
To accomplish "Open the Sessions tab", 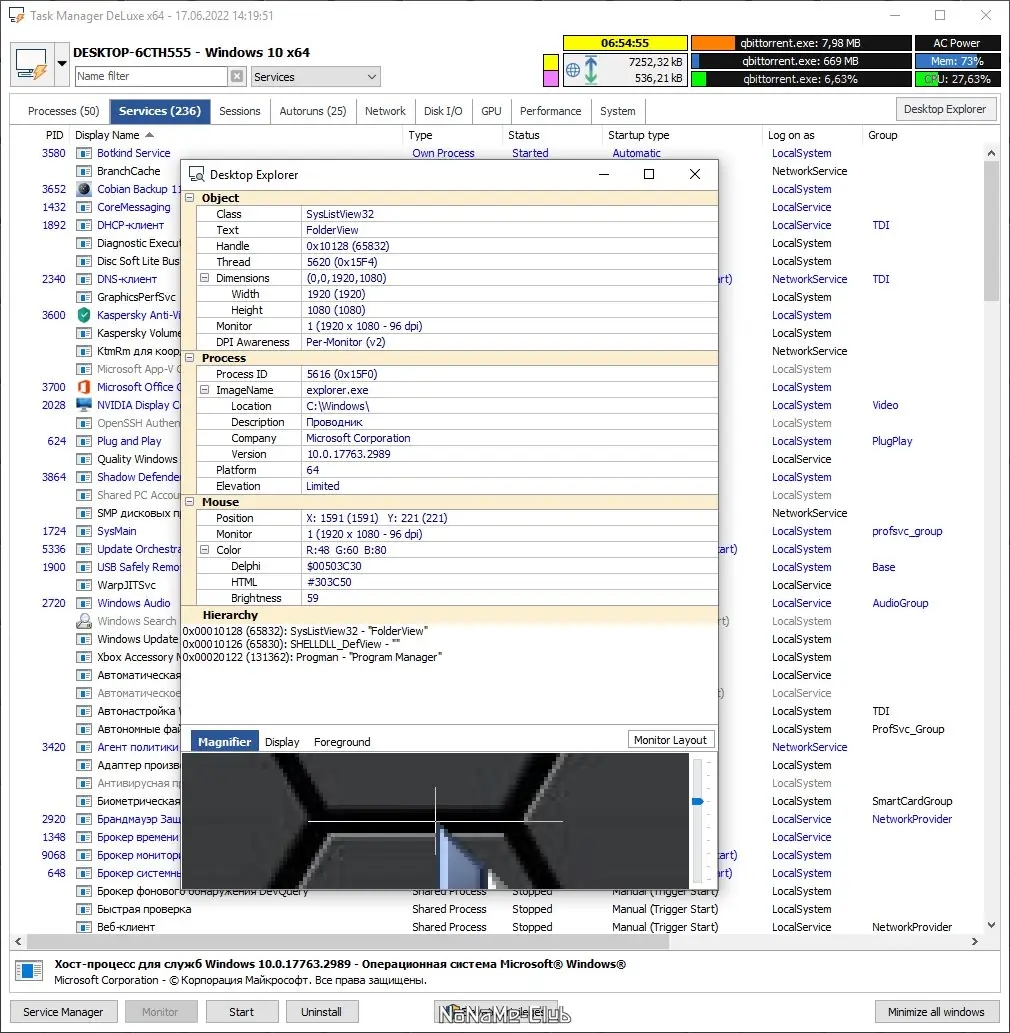I will (x=240, y=111).
